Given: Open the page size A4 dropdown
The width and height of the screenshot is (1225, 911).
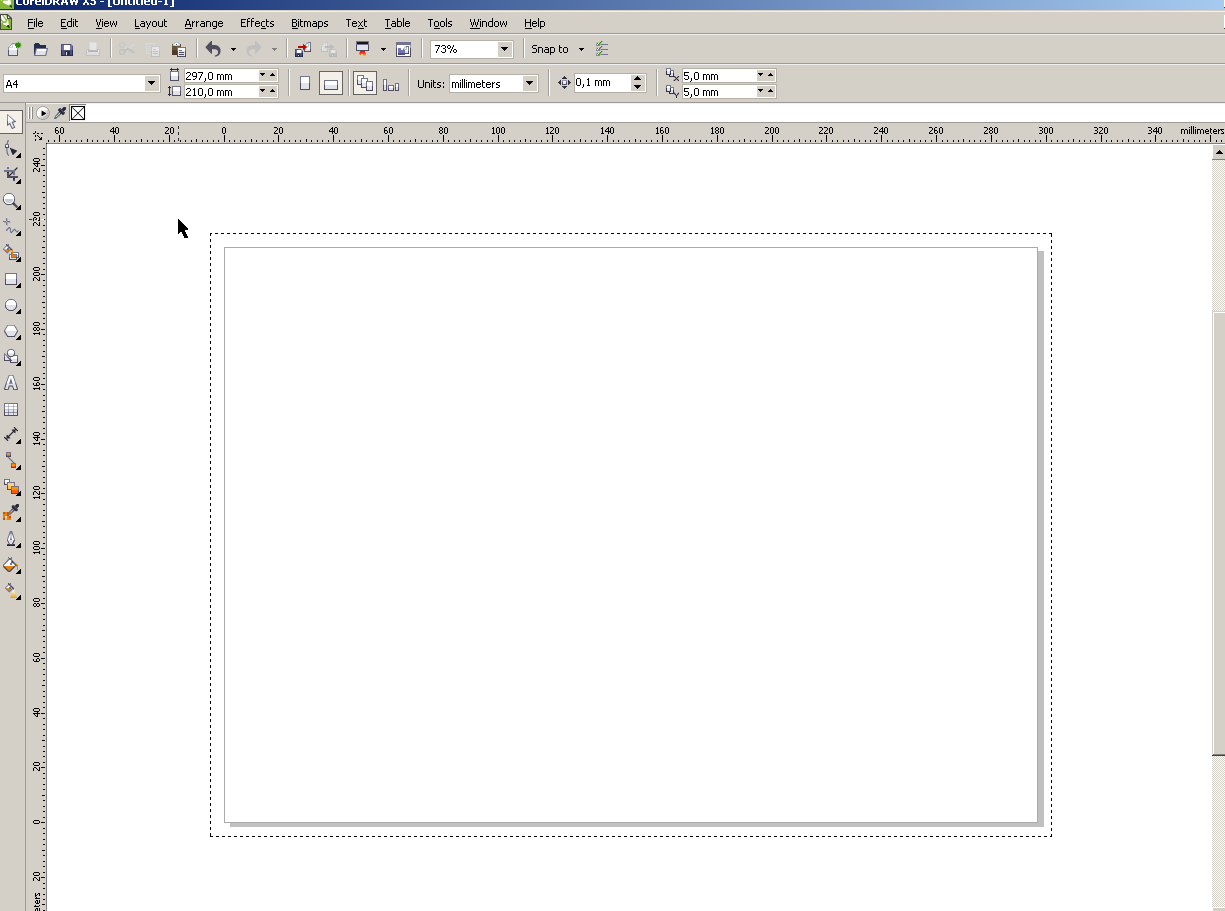Looking at the screenshot, I should [x=152, y=84].
